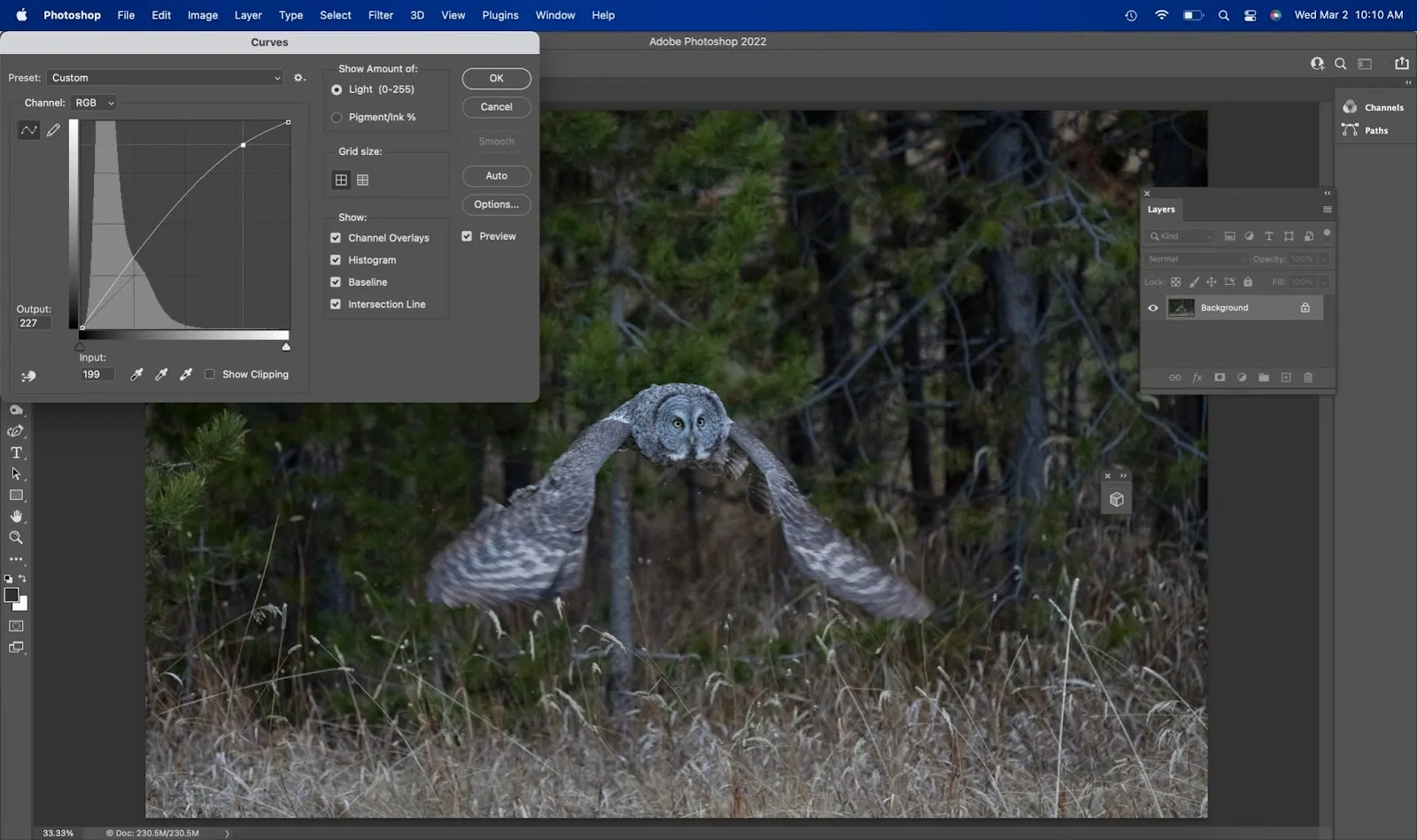Click the fx layer styles icon
The height and width of the screenshot is (840, 1417).
tap(1196, 377)
